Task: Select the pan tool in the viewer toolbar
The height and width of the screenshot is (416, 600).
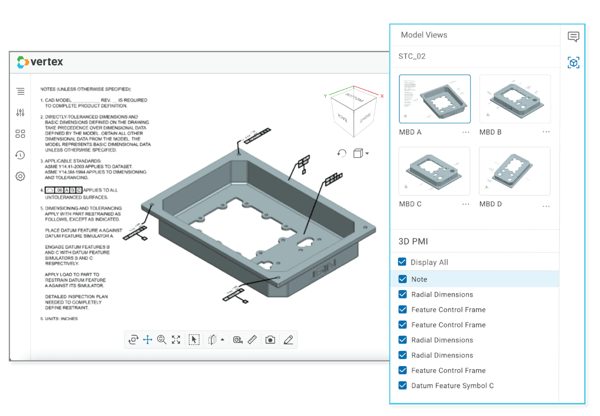Action: 147,339
